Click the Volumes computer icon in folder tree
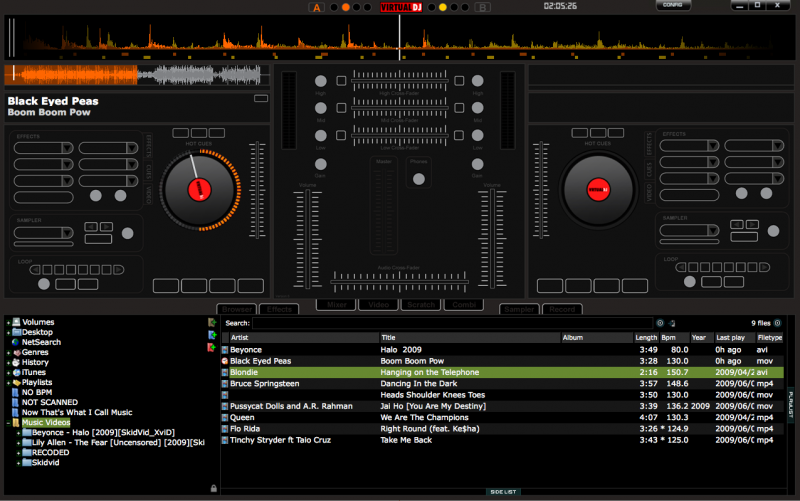The width and height of the screenshot is (800, 501). click(16, 322)
